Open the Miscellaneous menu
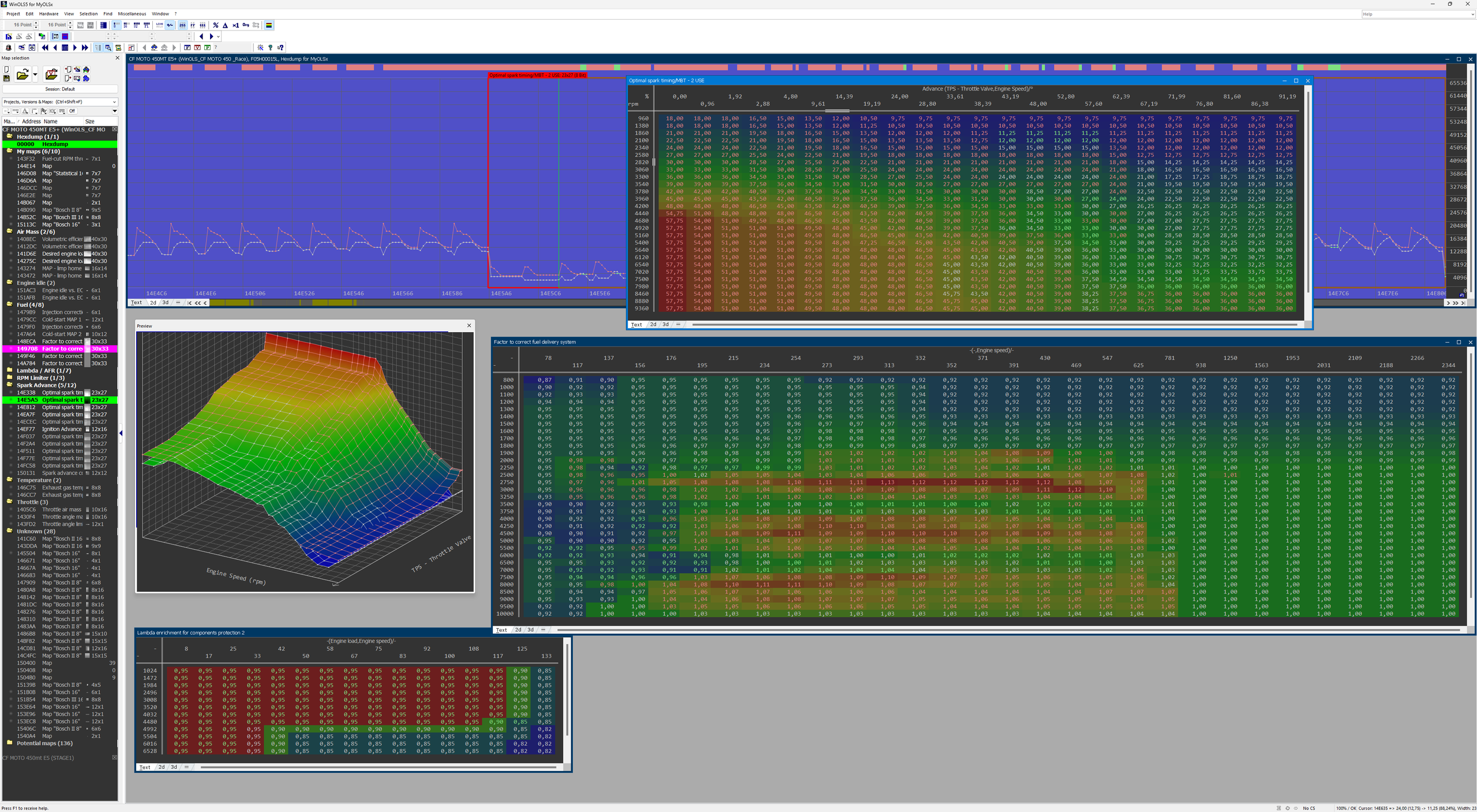Image resolution: width=1477 pixels, height=812 pixels. point(132,14)
